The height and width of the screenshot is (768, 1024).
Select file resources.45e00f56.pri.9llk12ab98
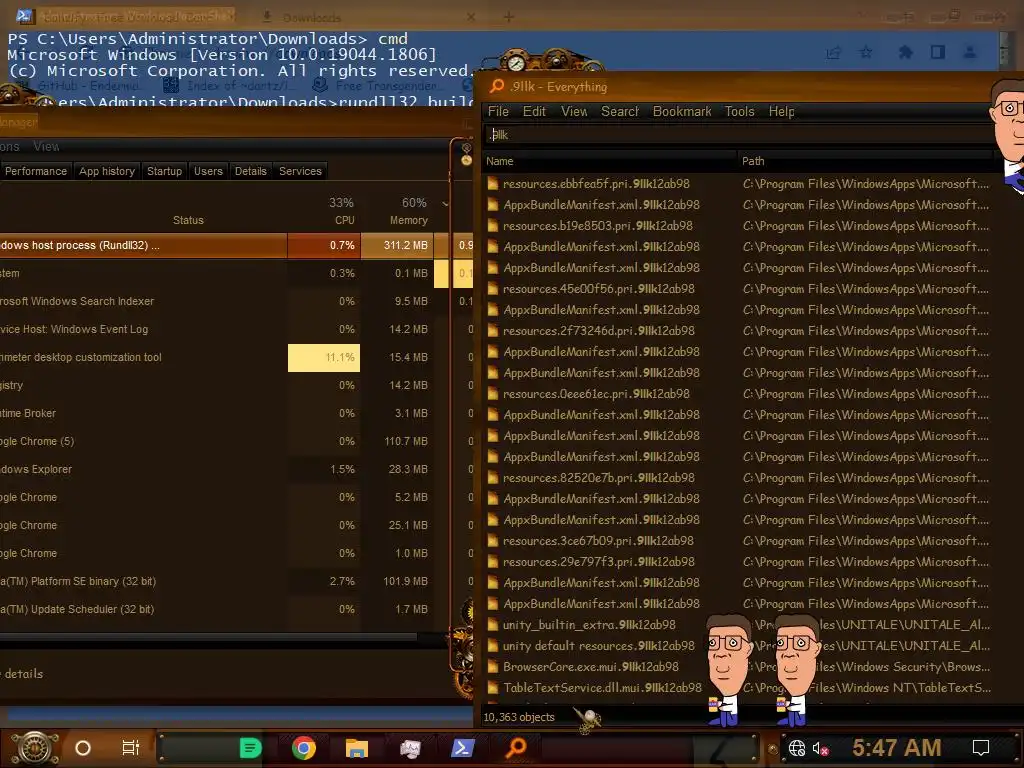[x=598, y=289]
